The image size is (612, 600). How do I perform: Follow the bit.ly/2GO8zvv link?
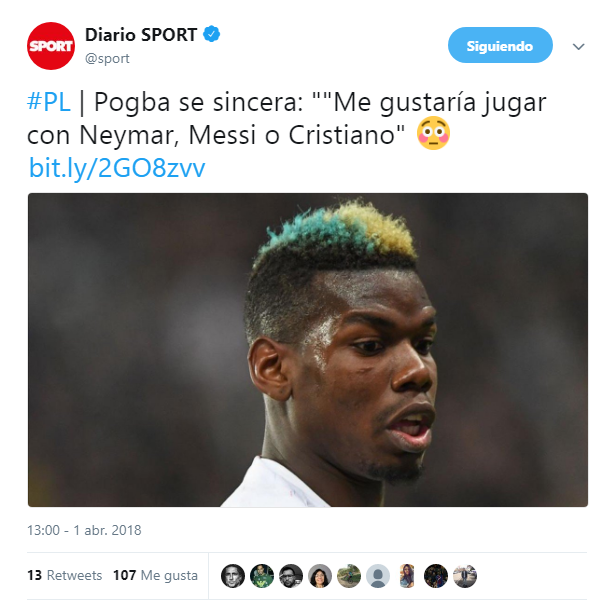click(x=117, y=168)
